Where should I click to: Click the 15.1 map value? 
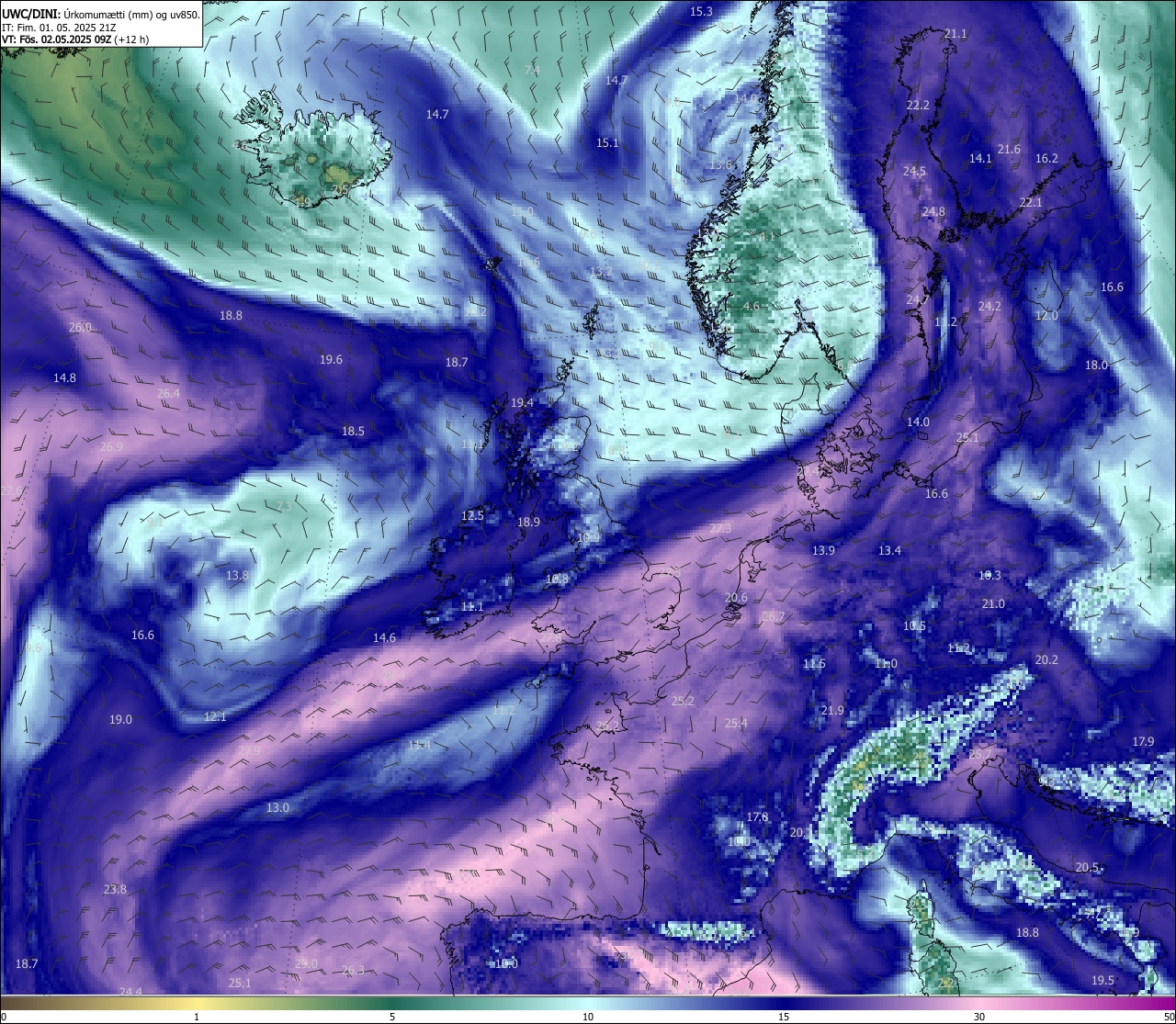tap(607, 142)
